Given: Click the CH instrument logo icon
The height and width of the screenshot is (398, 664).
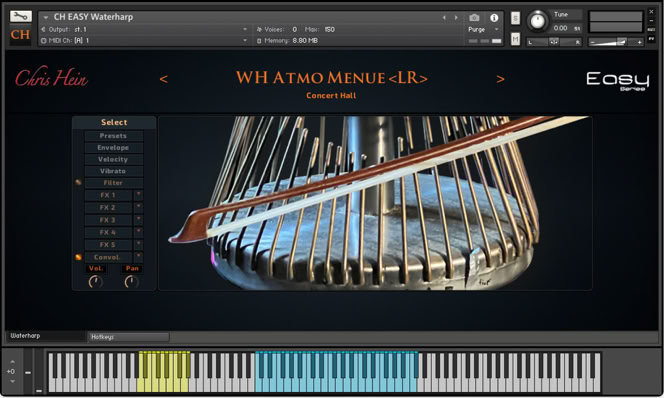Looking at the screenshot, I should (x=20, y=34).
